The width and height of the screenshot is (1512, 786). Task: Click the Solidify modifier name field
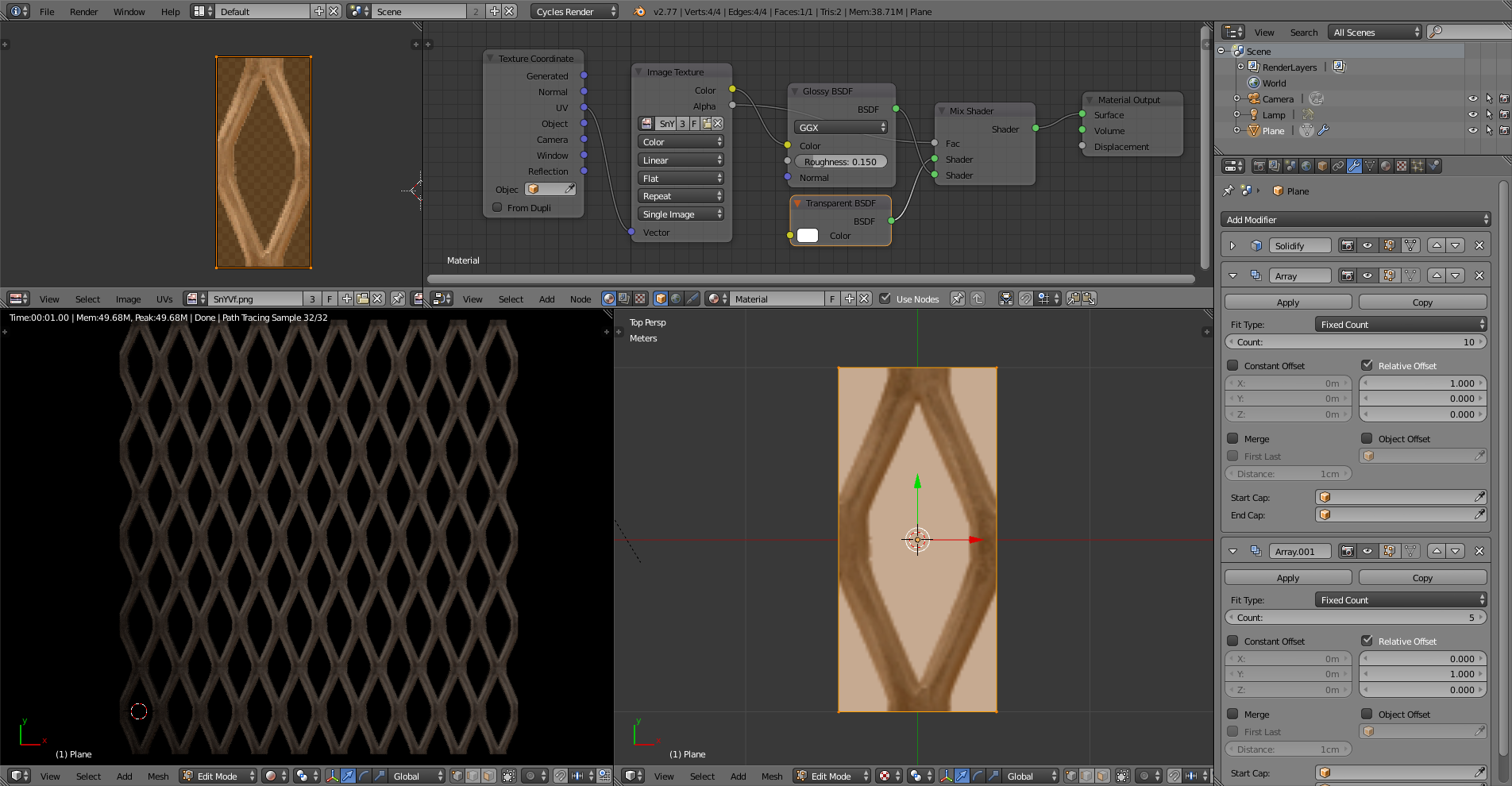pyautogui.click(x=1300, y=245)
